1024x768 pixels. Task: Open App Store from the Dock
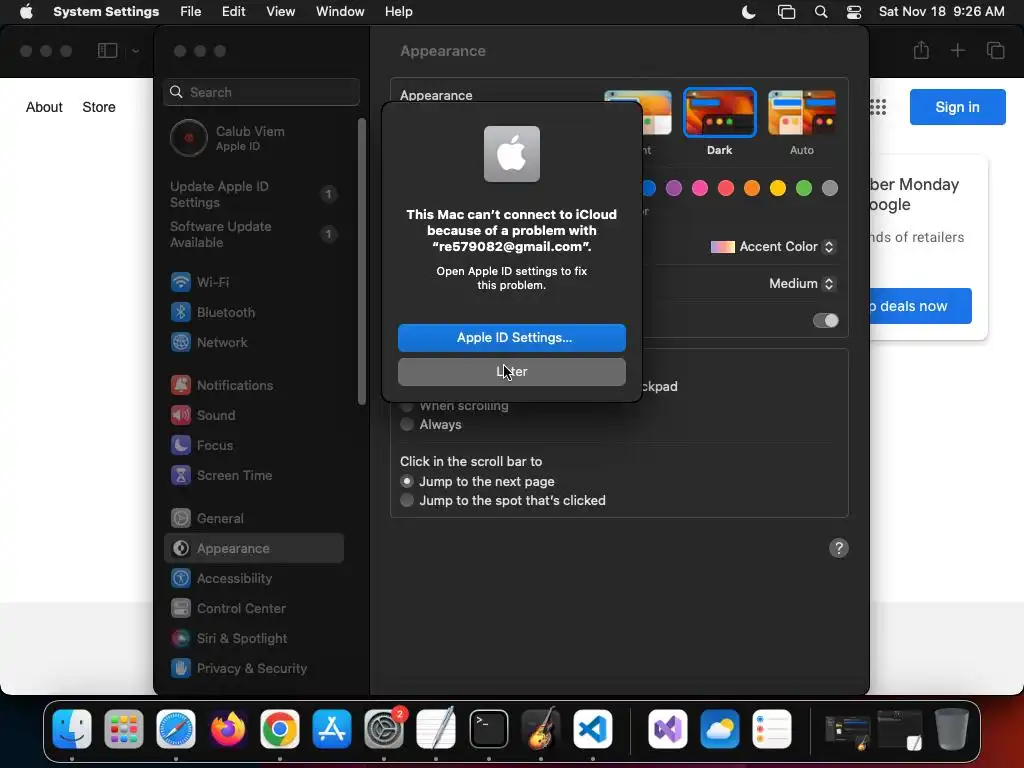(x=332, y=729)
